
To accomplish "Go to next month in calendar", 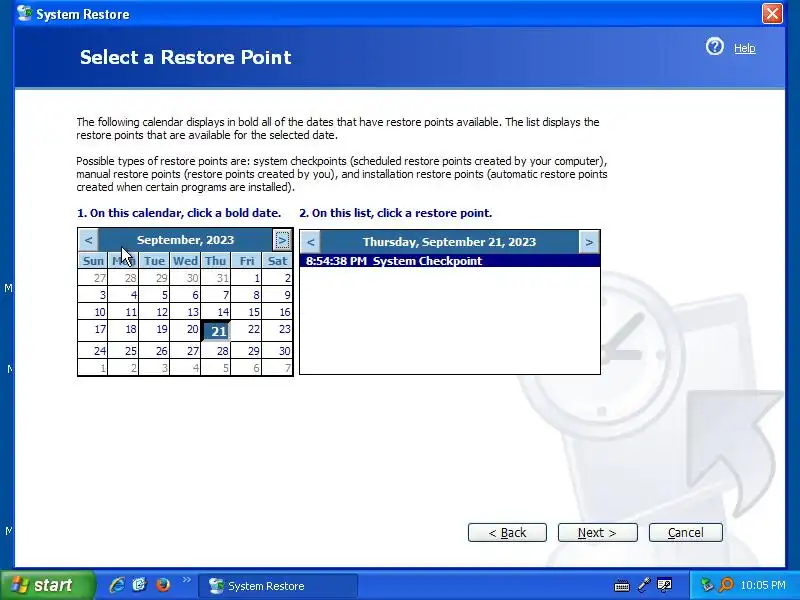I will [282, 240].
